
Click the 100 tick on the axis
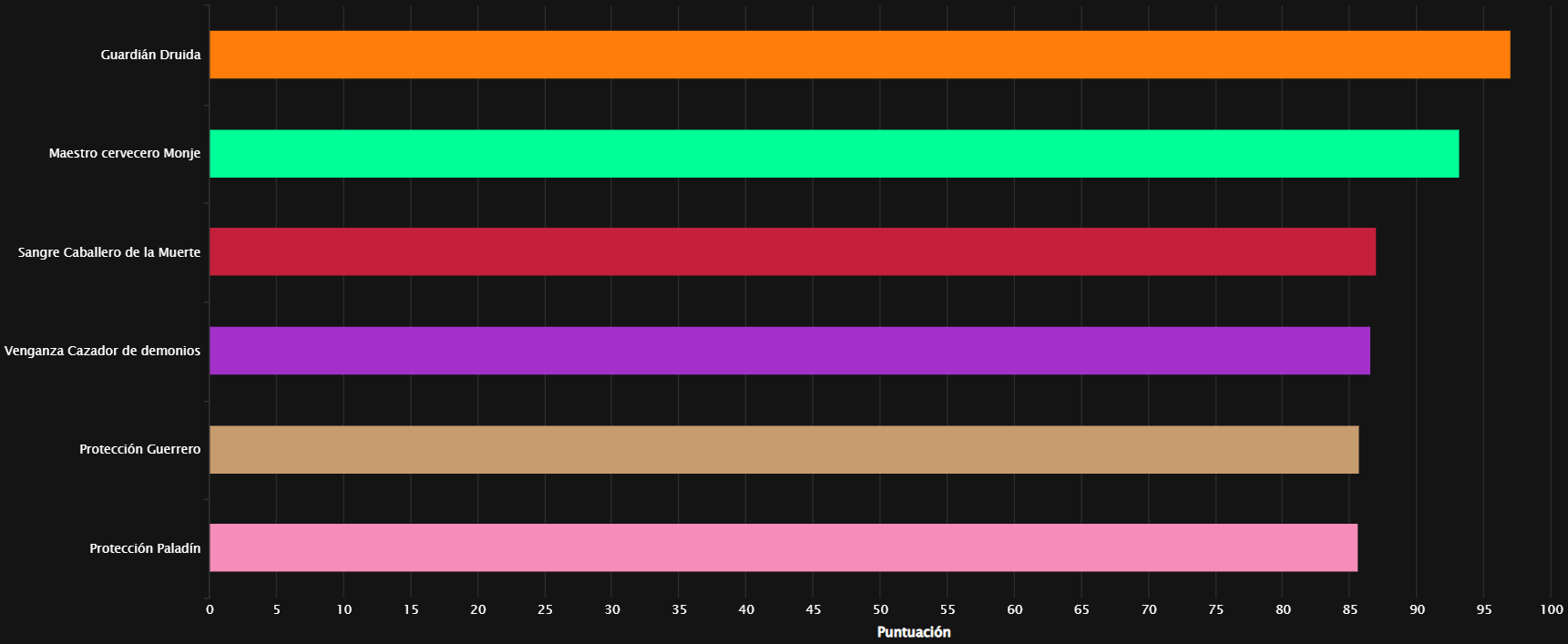(1552, 609)
